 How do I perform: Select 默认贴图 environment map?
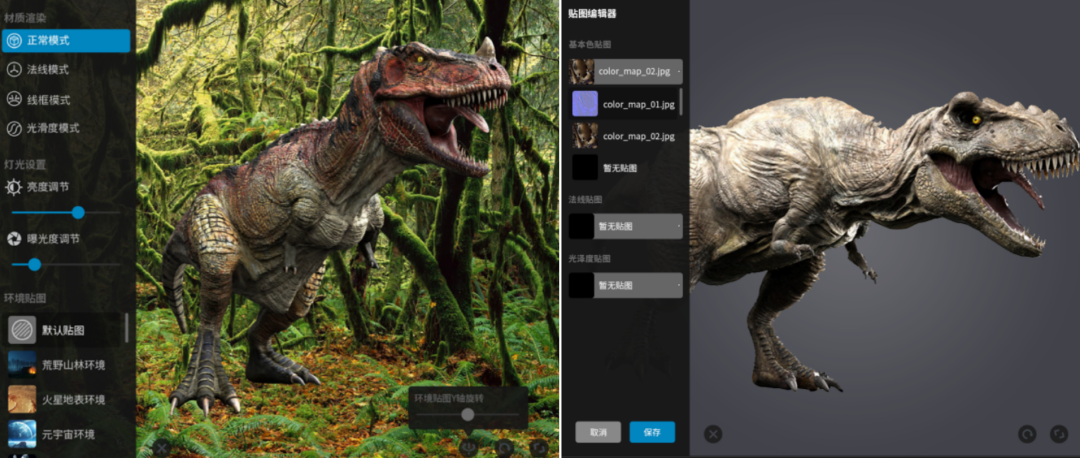pos(63,330)
